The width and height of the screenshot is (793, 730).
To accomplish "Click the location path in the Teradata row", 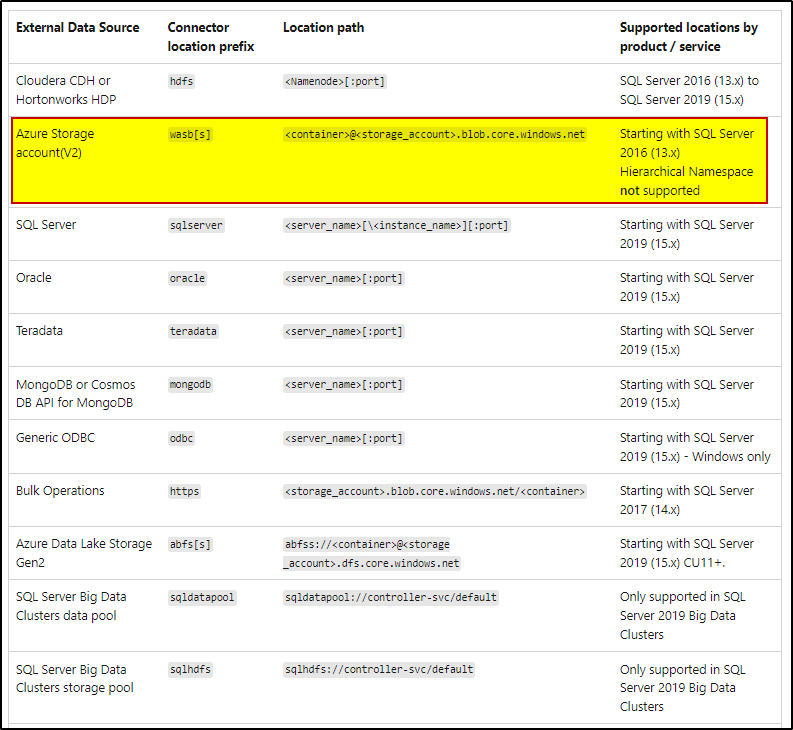I will point(343,331).
